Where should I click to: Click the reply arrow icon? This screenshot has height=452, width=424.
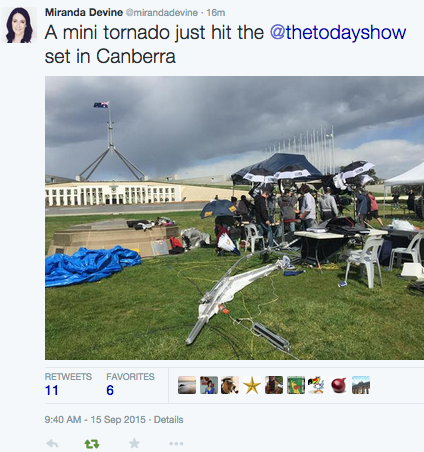[x=53, y=443]
